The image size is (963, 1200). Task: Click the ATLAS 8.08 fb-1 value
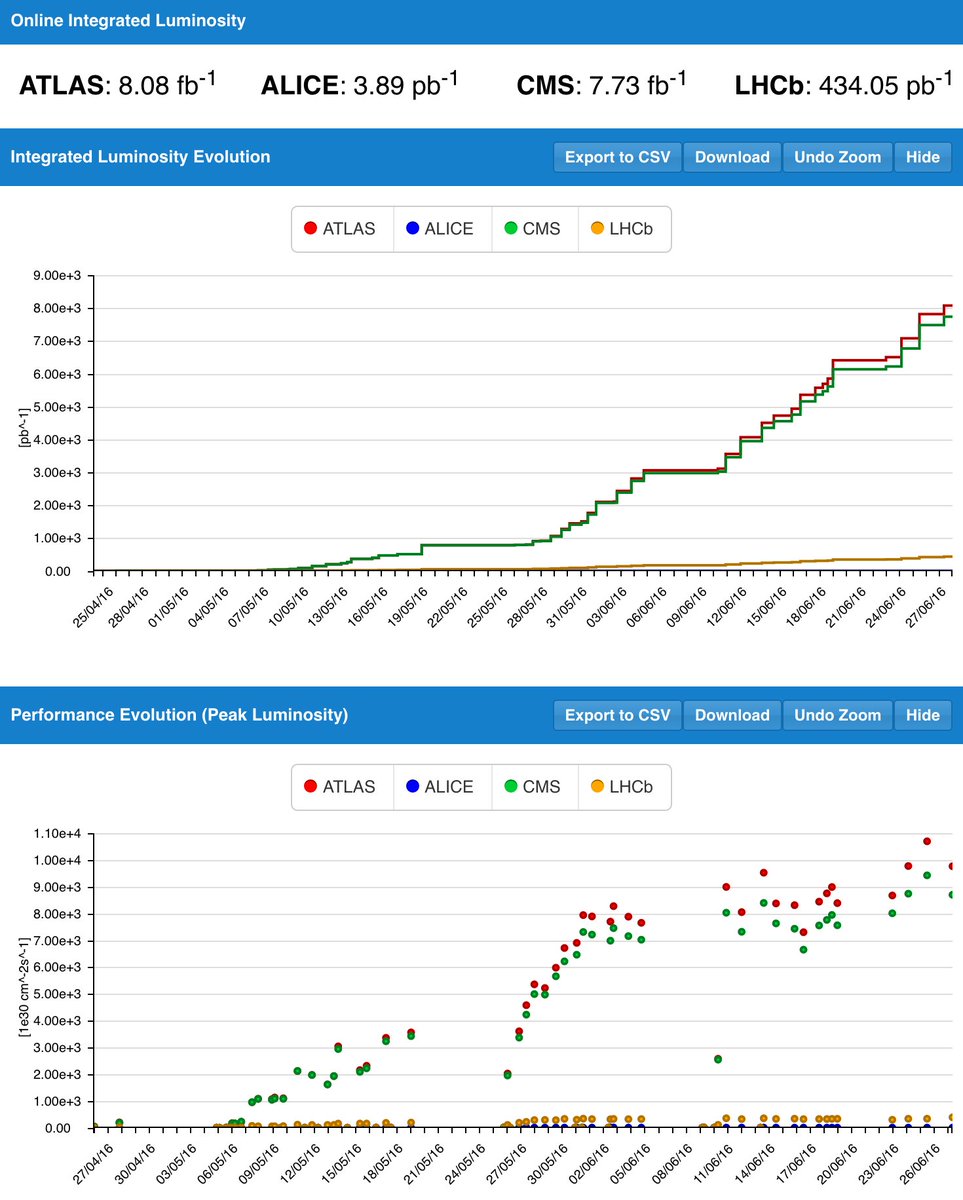(x=118, y=85)
